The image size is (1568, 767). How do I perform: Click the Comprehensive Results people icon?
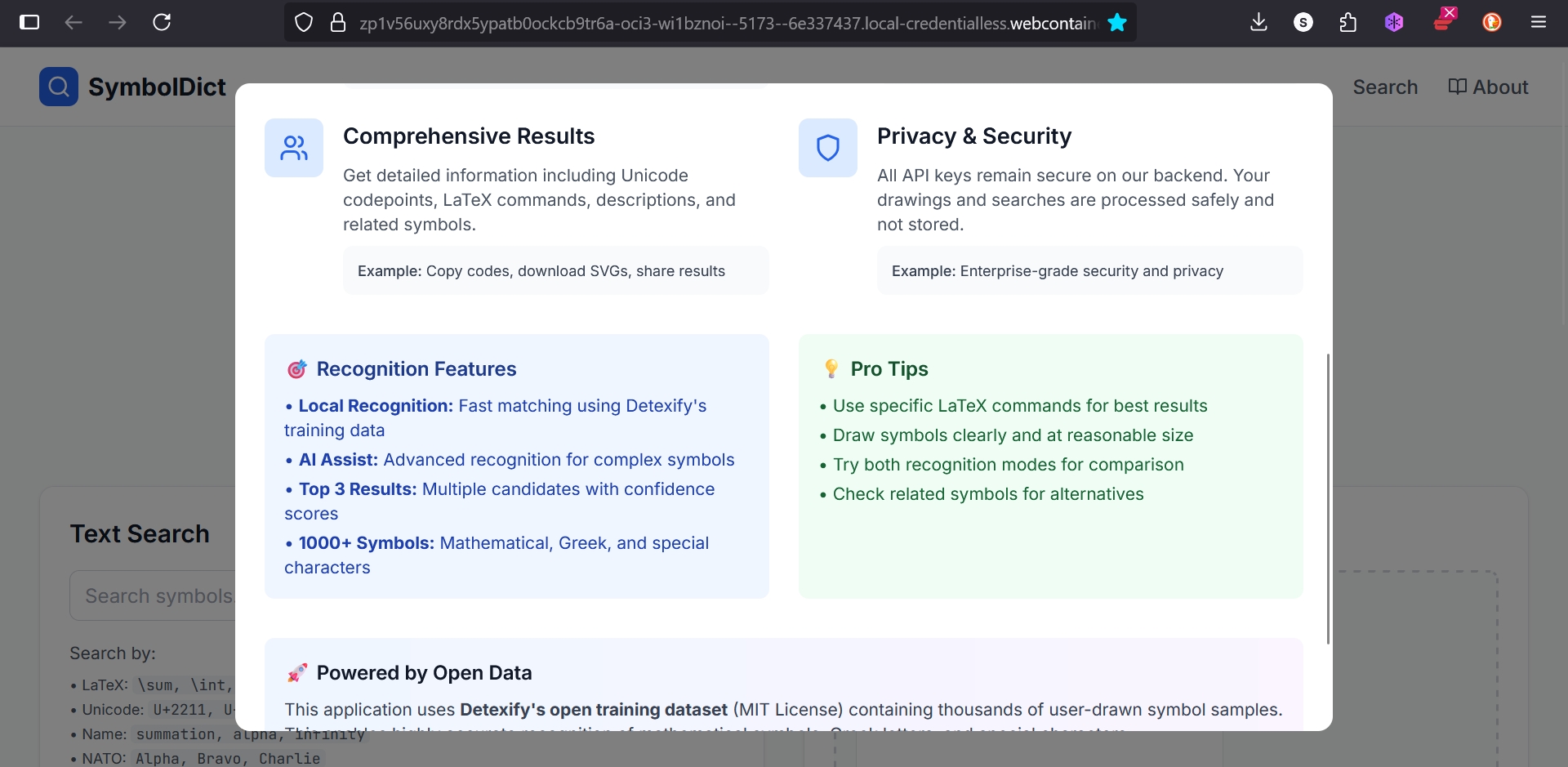[x=294, y=148]
